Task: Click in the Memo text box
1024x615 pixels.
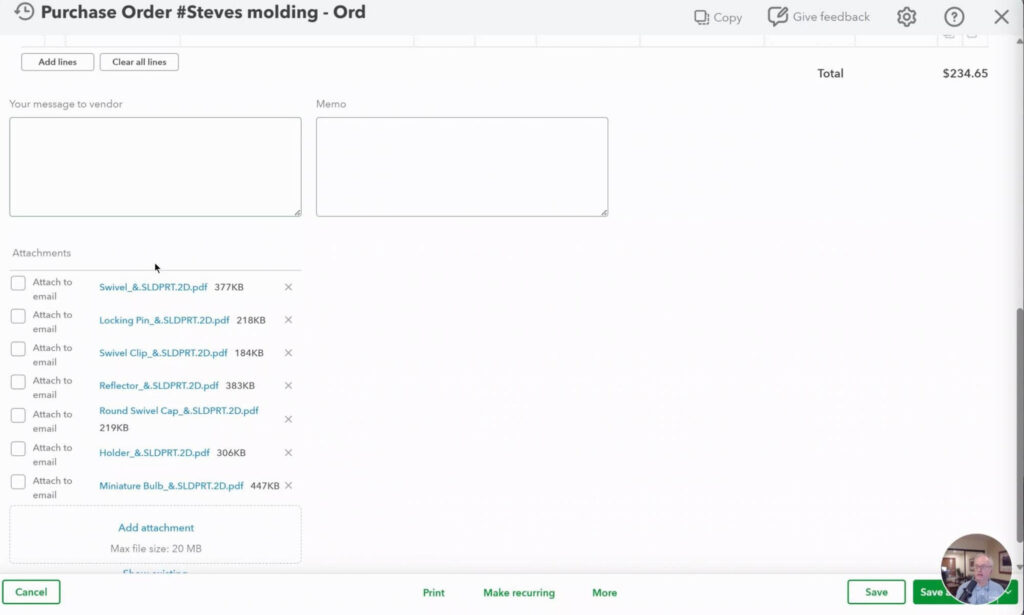Action: pyautogui.click(x=462, y=167)
